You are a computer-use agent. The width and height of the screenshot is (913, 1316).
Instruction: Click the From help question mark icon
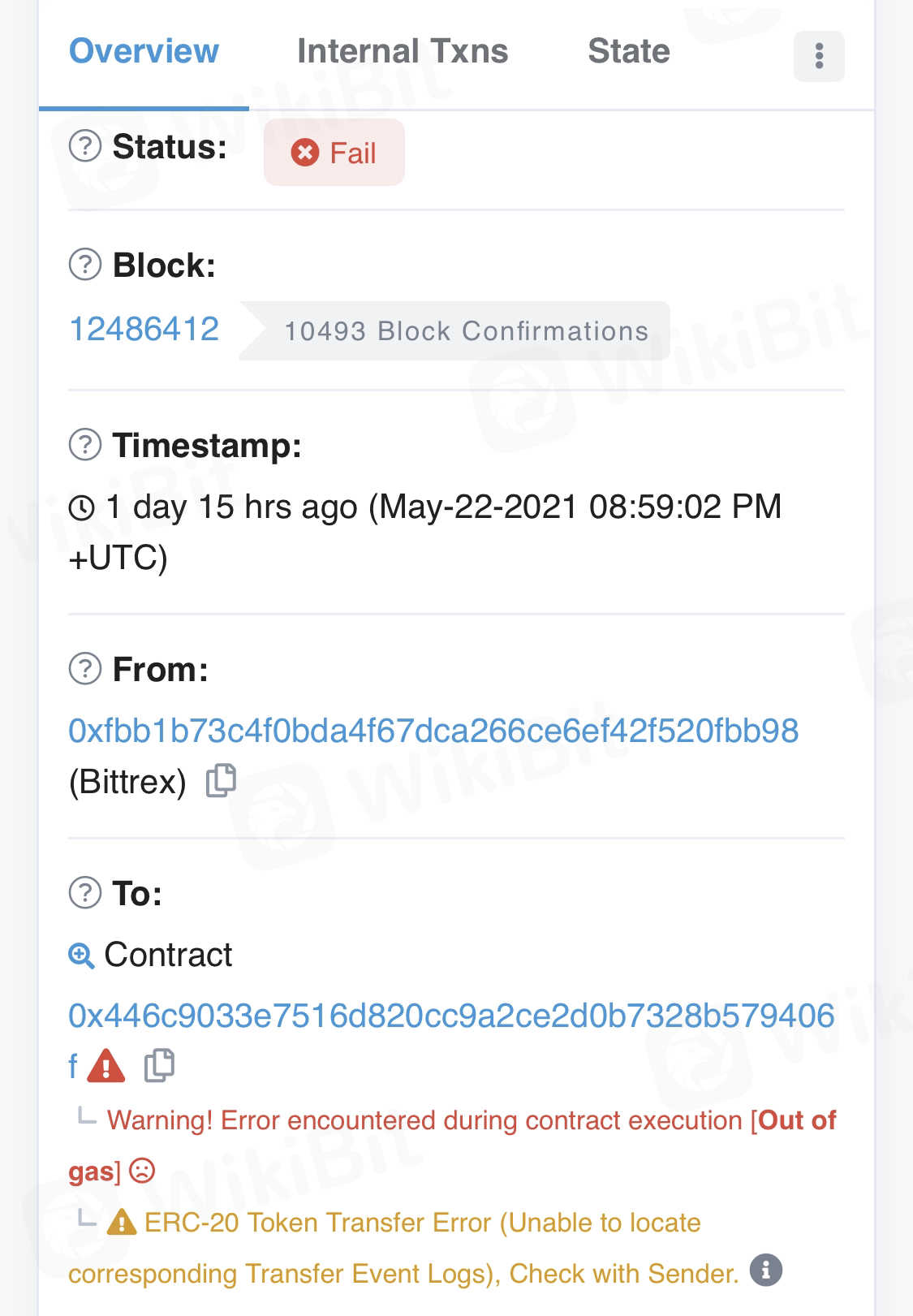tap(85, 669)
